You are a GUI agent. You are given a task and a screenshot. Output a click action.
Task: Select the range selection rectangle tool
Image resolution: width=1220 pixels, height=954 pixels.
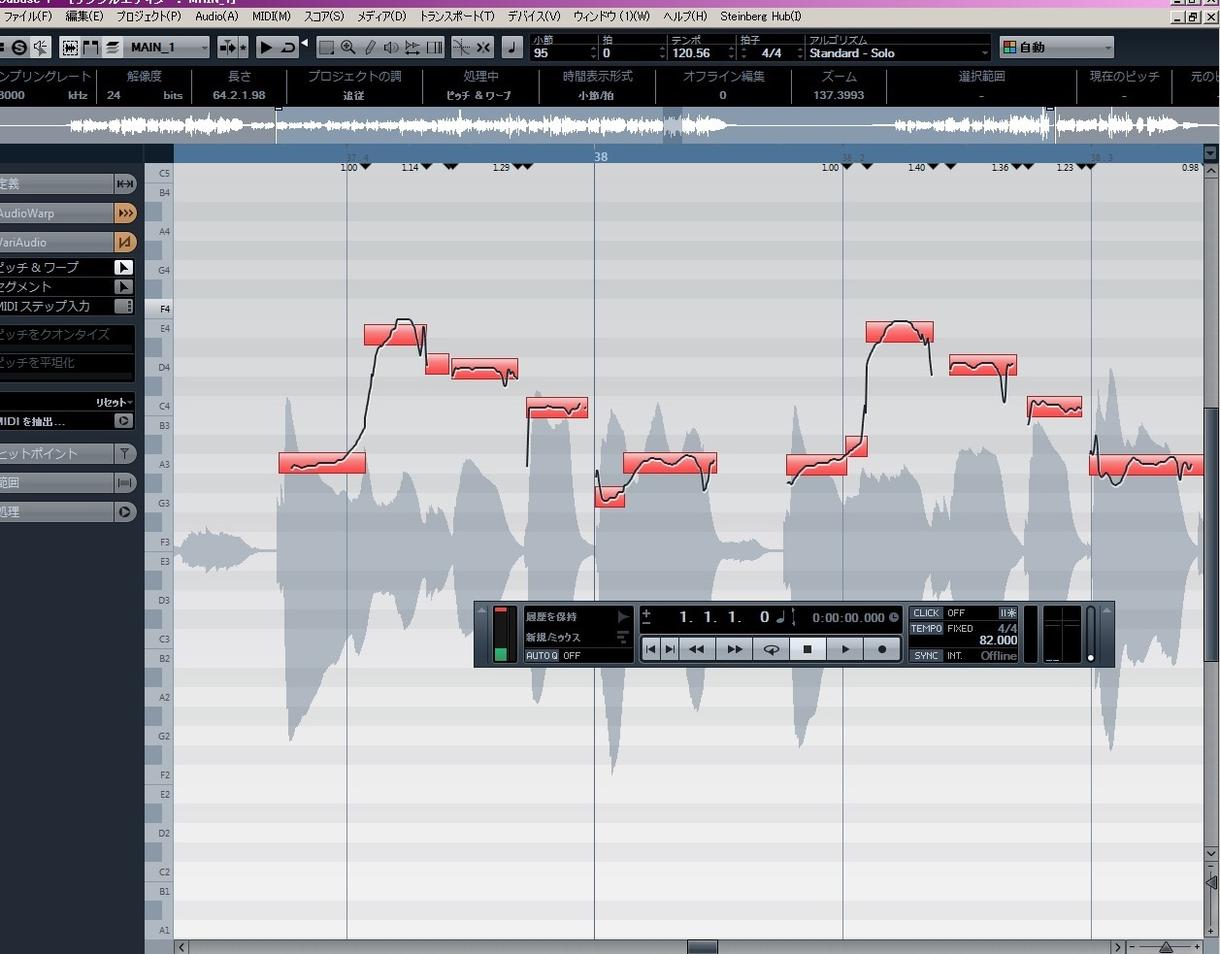coord(326,47)
